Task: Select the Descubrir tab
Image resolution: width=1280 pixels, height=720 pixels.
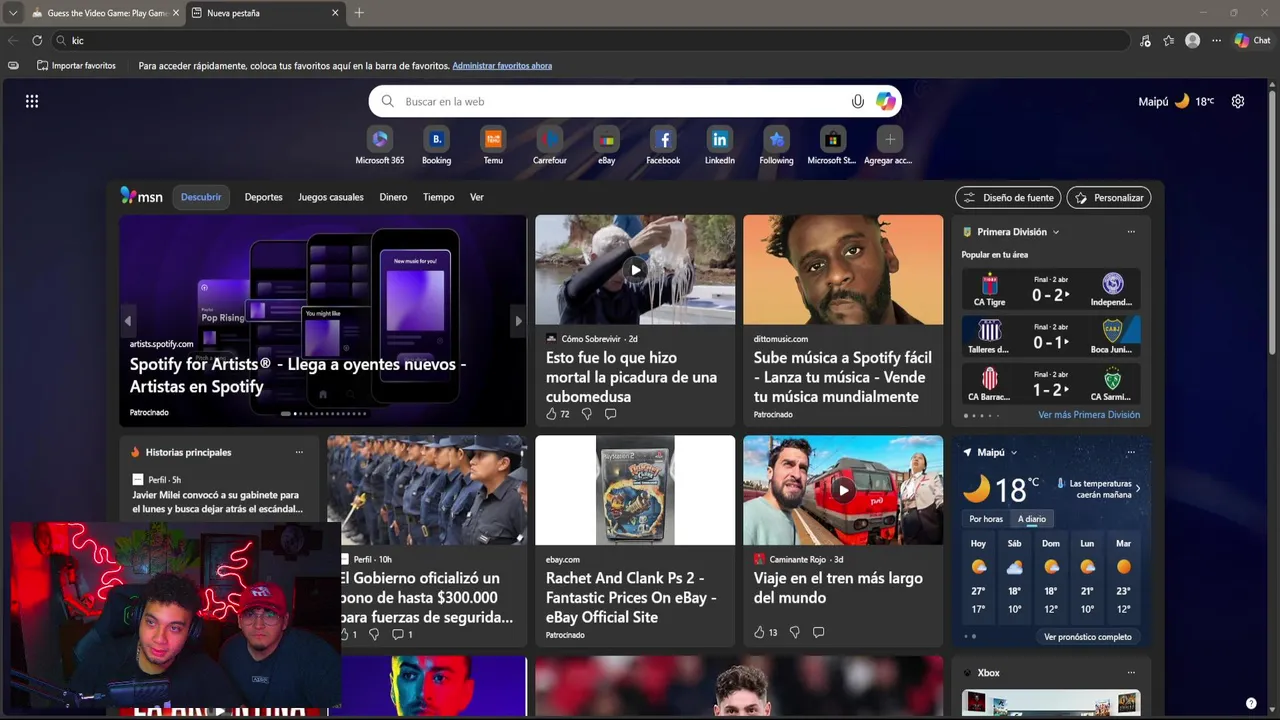Action: 201,197
